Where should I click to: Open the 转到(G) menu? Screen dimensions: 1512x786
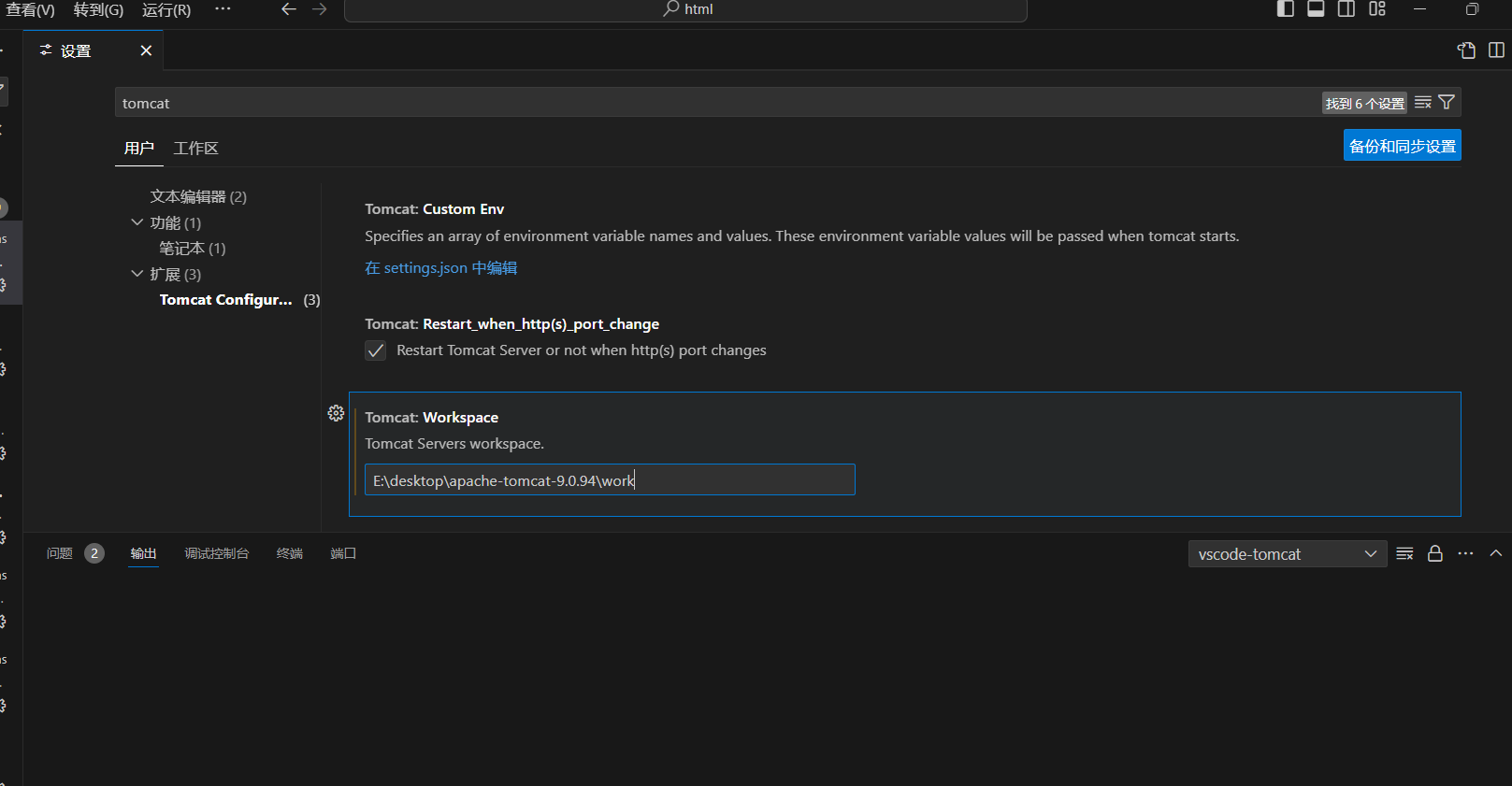98,9
